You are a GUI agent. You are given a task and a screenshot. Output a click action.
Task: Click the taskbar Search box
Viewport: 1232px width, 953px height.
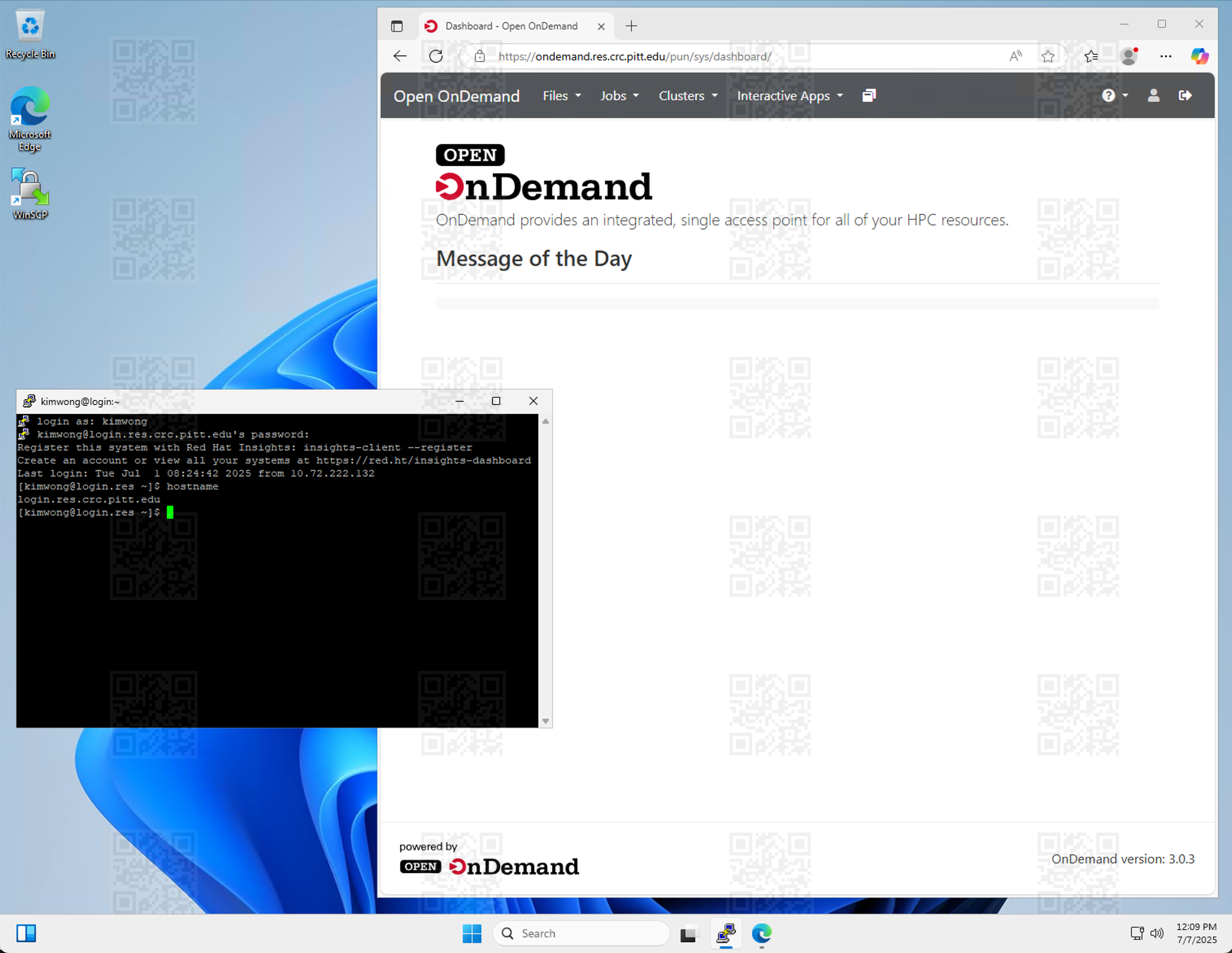click(581, 933)
